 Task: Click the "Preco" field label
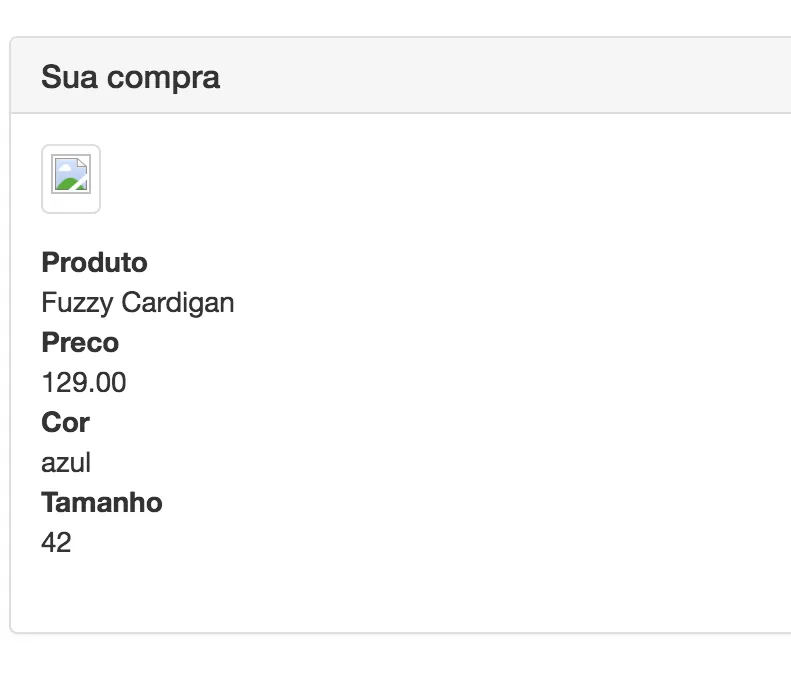click(x=80, y=343)
